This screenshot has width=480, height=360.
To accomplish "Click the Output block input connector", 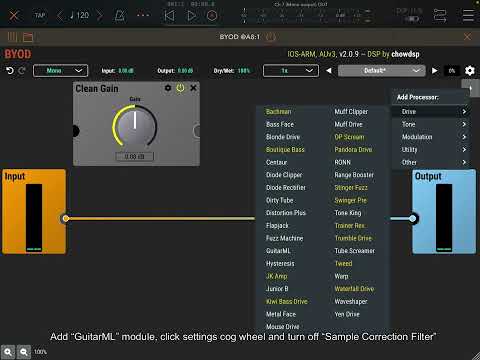I will point(413,218).
